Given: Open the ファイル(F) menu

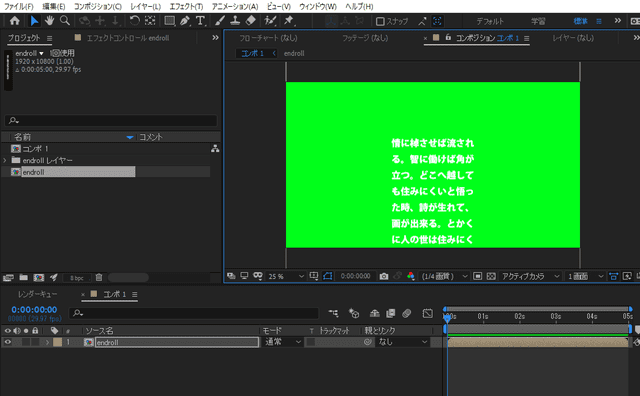Looking at the screenshot, I should click(x=19, y=7).
